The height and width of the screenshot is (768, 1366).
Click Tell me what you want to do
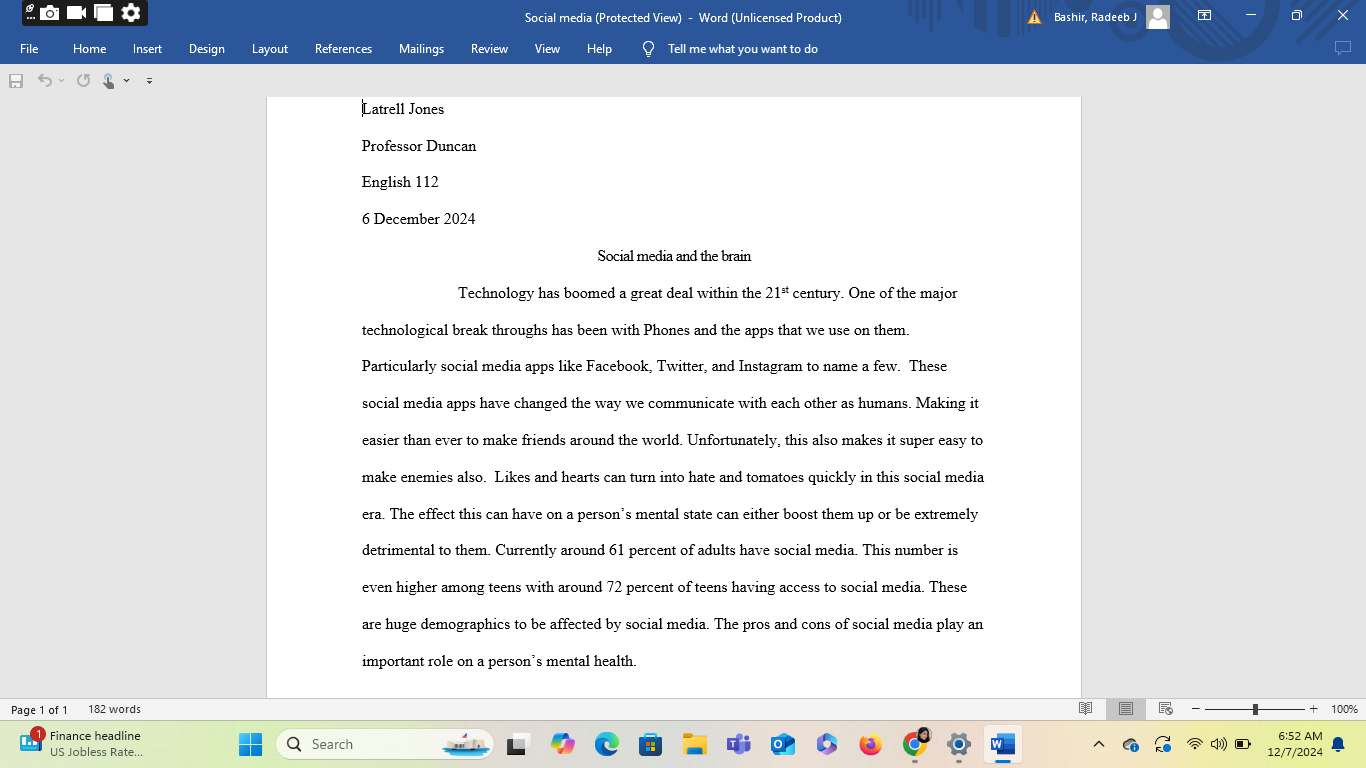pos(729,48)
